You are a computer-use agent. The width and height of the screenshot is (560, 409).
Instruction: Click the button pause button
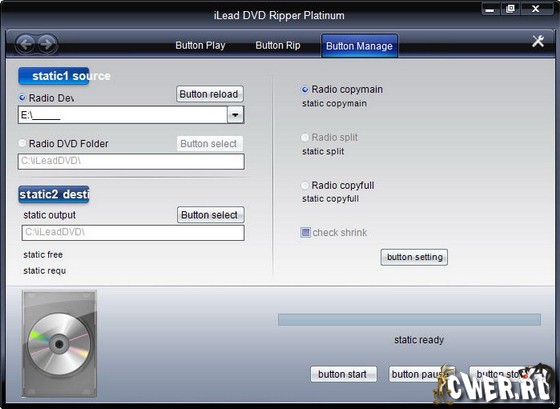[421, 374]
